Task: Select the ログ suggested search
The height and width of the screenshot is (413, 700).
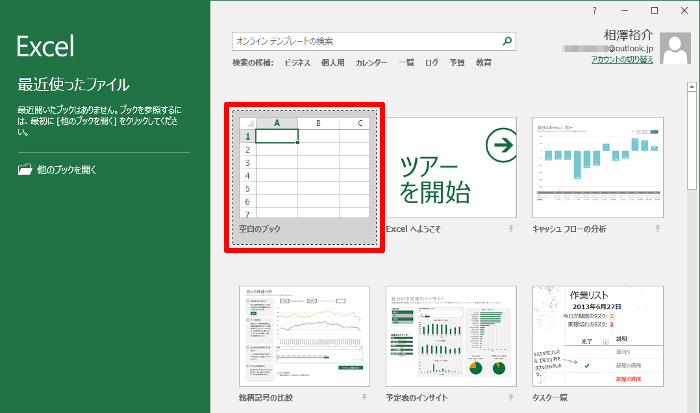Action: pyautogui.click(x=432, y=63)
